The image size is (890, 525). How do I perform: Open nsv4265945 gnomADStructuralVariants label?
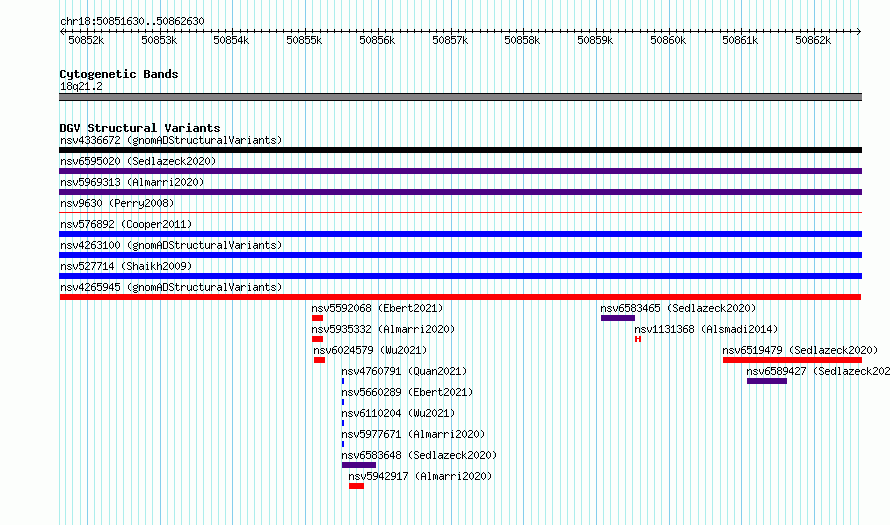click(171, 287)
